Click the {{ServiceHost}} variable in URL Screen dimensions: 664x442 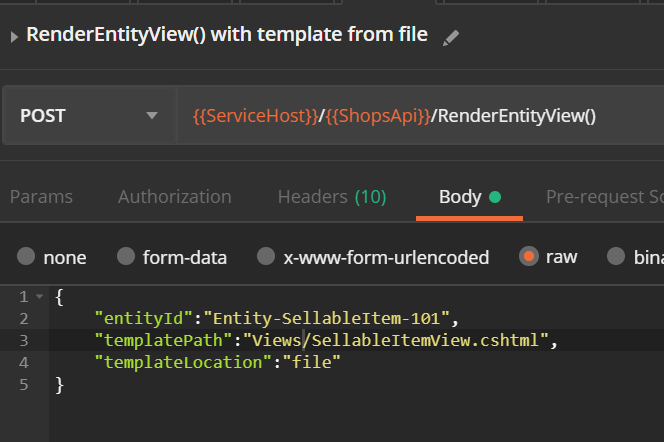[x=255, y=116]
